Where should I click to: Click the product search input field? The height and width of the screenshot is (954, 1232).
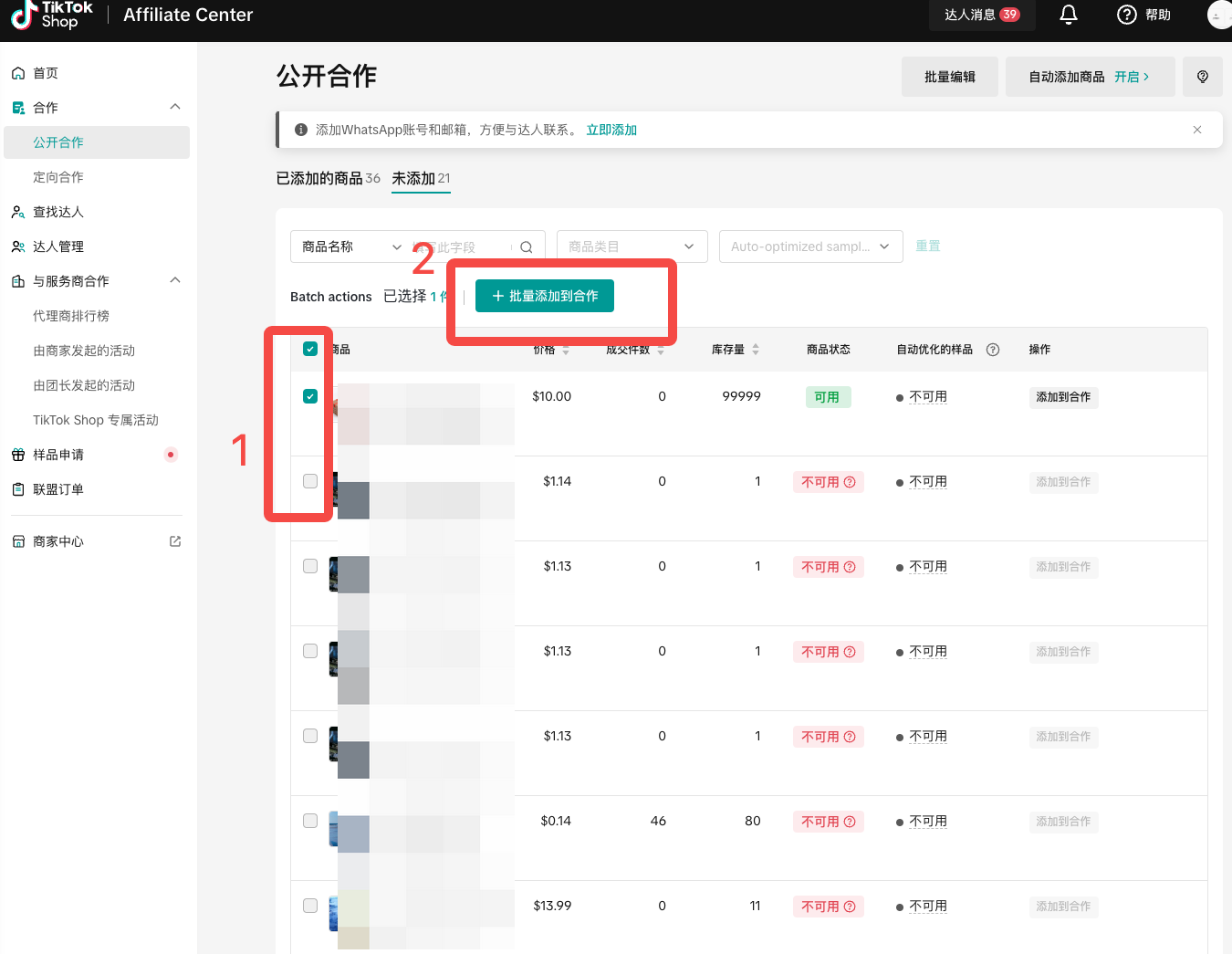[461, 247]
